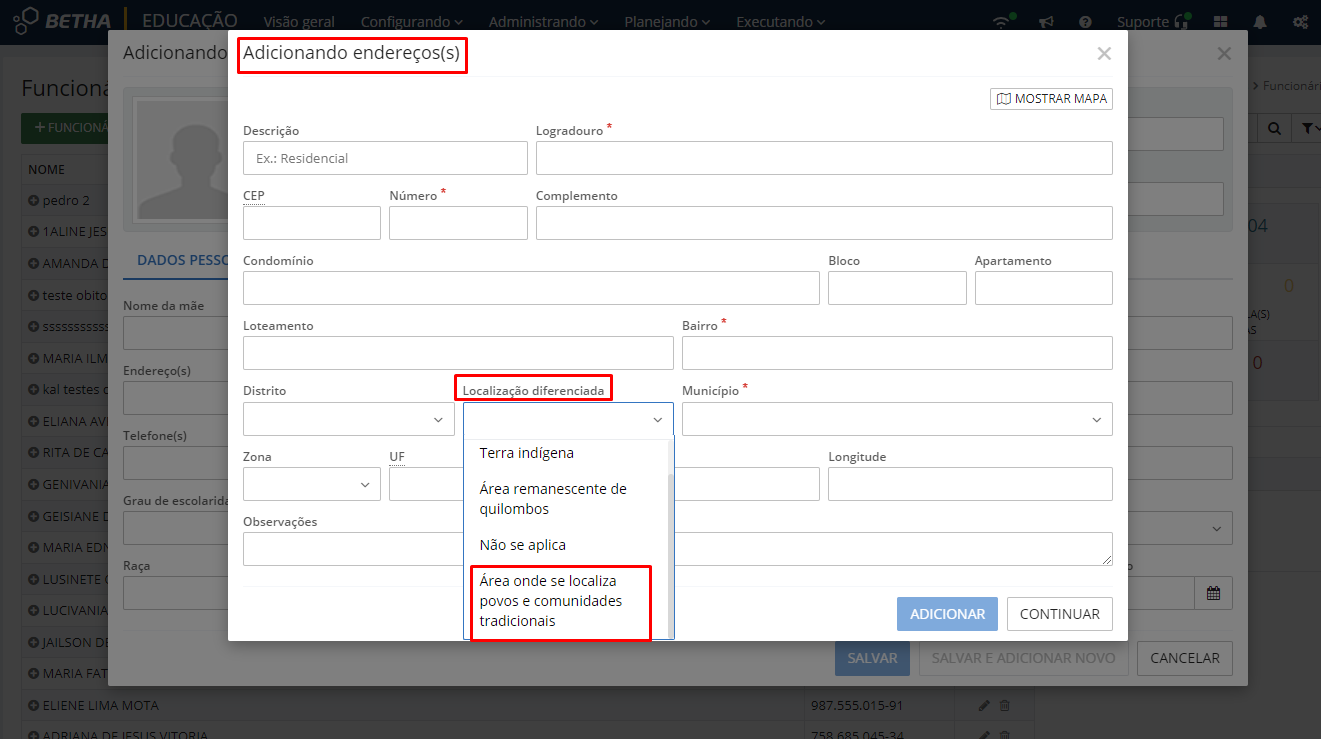Expand the Município dropdown
The width and height of the screenshot is (1321, 739).
pyautogui.click(x=897, y=419)
